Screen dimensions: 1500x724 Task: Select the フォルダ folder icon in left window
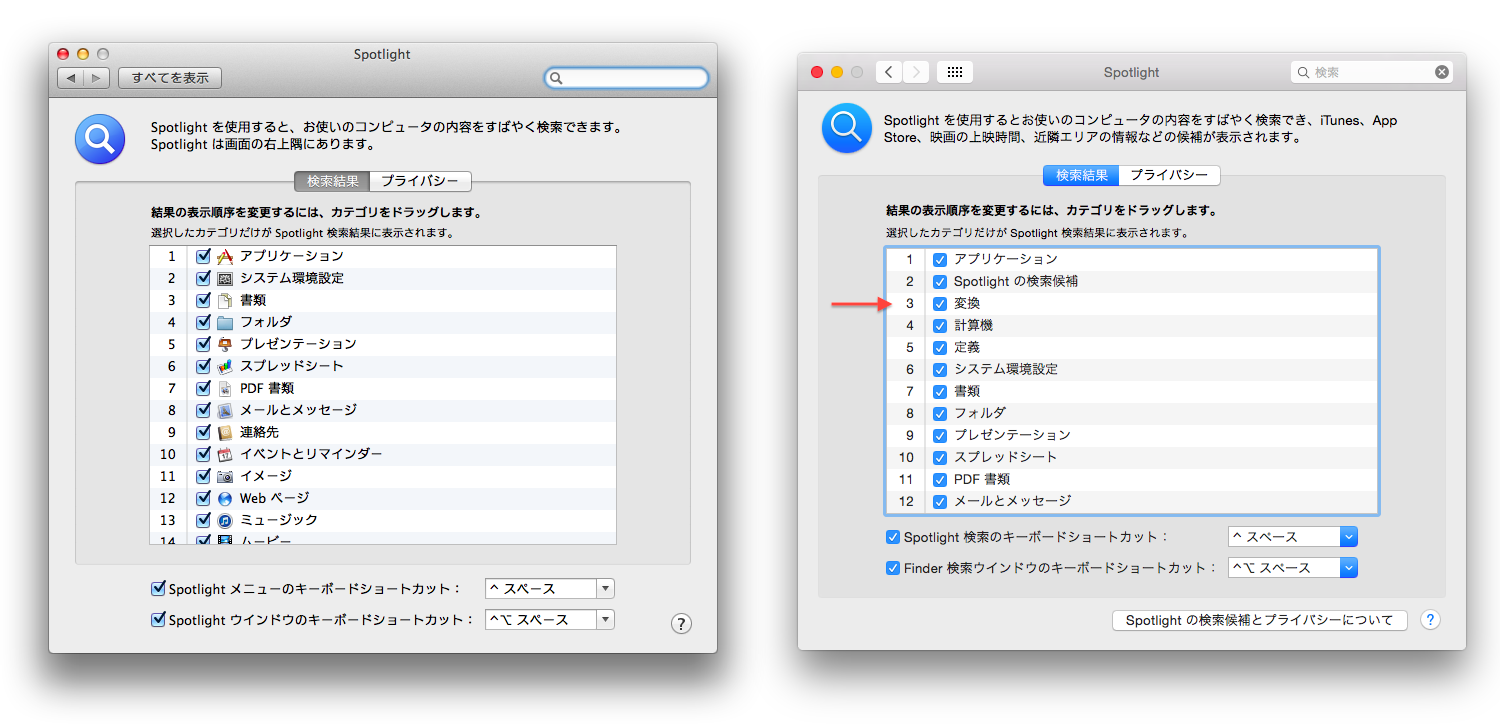click(x=225, y=323)
